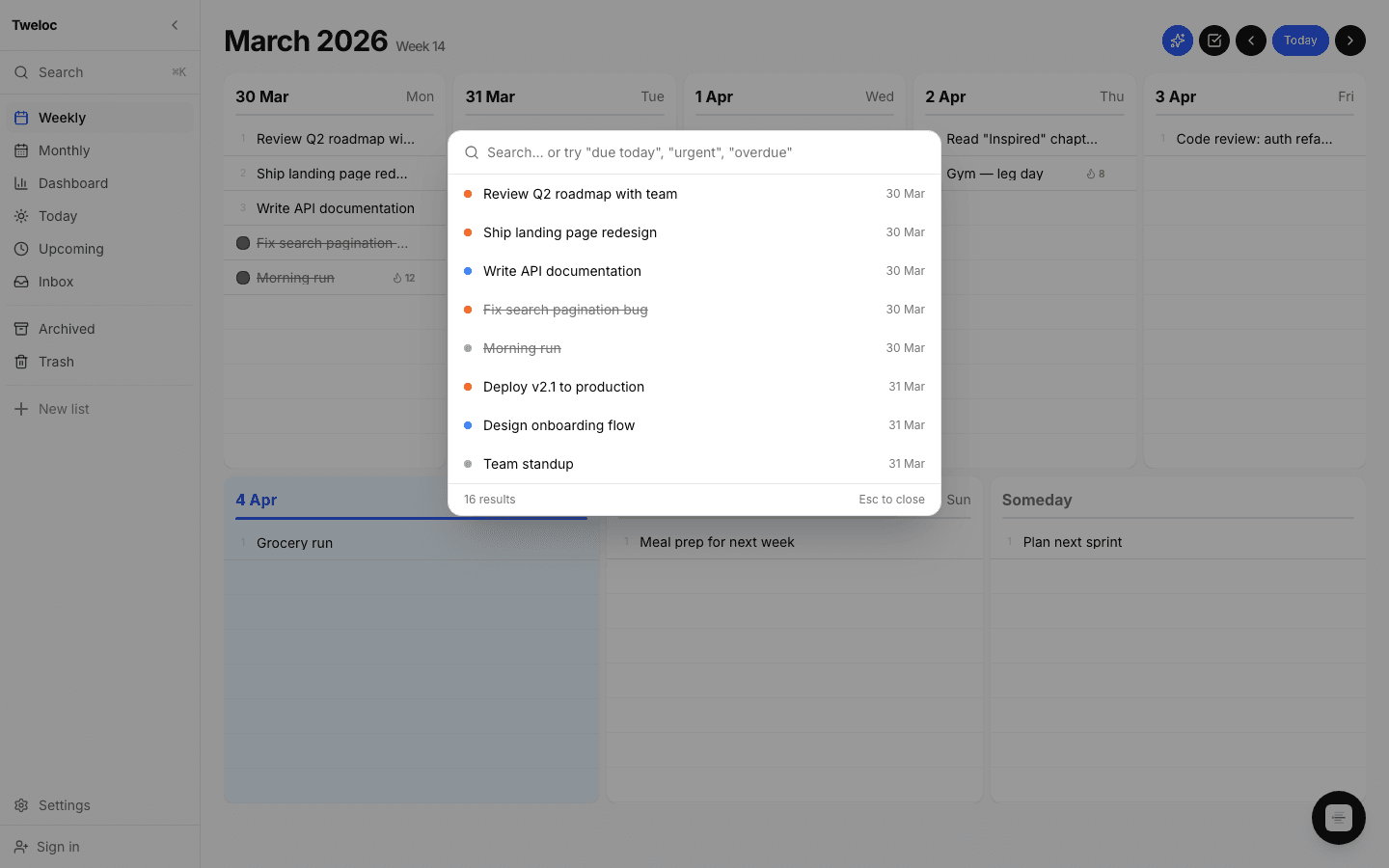This screenshot has width=1389, height=868.
Task: Go to next week arrow
Action: [1350, 41]
